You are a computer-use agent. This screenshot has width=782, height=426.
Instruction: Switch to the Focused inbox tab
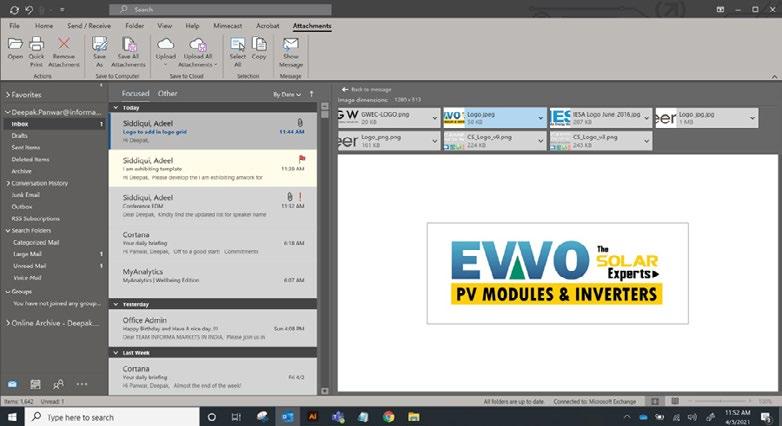pyautogui.click(x=135, y=93)
